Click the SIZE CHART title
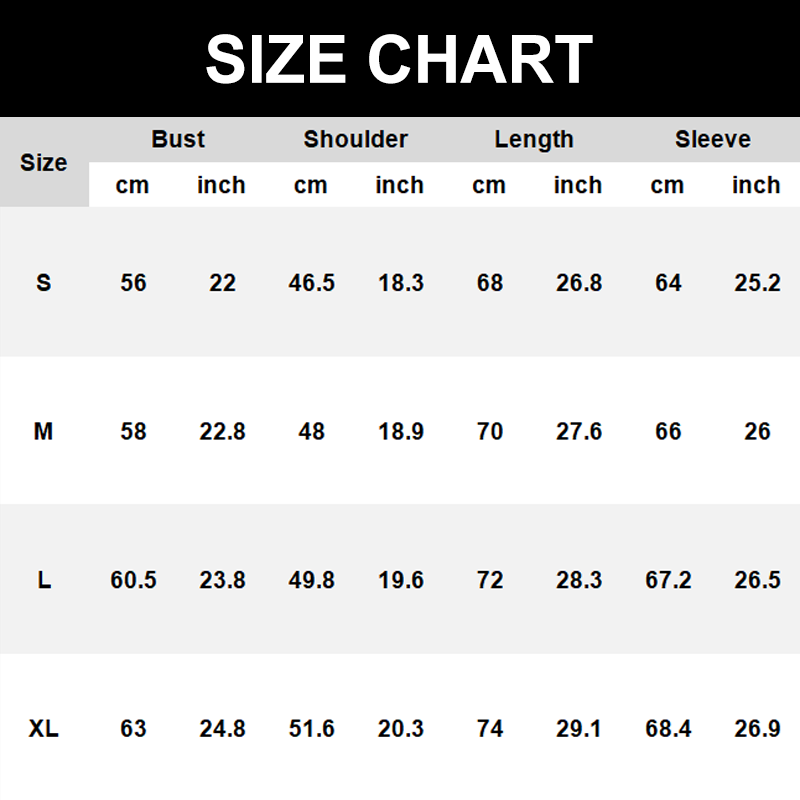Image resolution: width=800 pixels, height=800 pixels. pos(399,59)
